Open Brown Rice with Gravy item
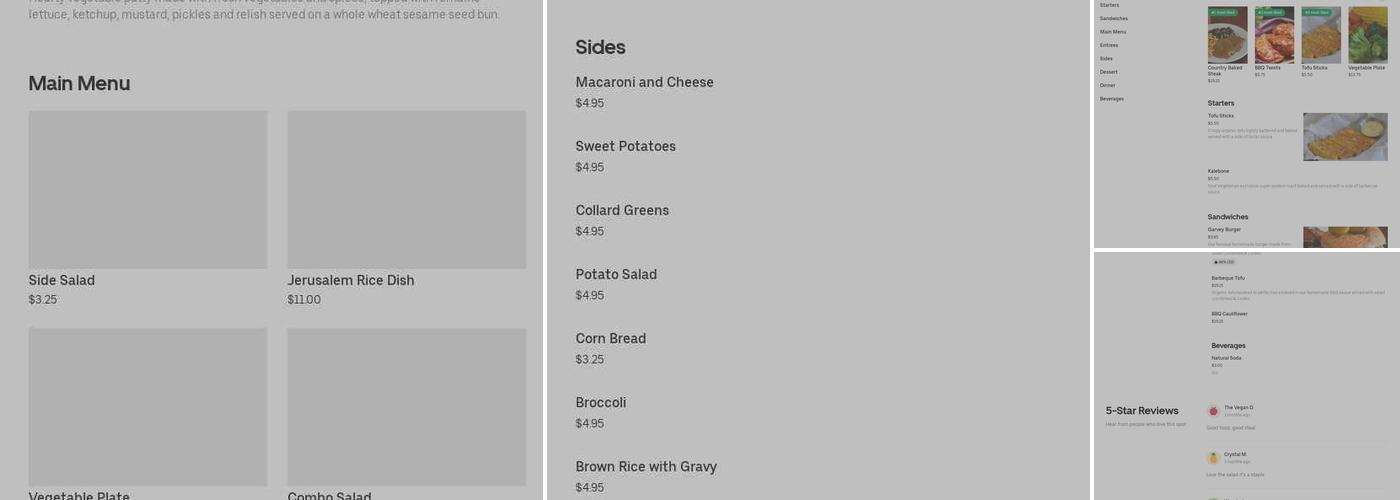1400x500 pixels. (x=646, y=467)
